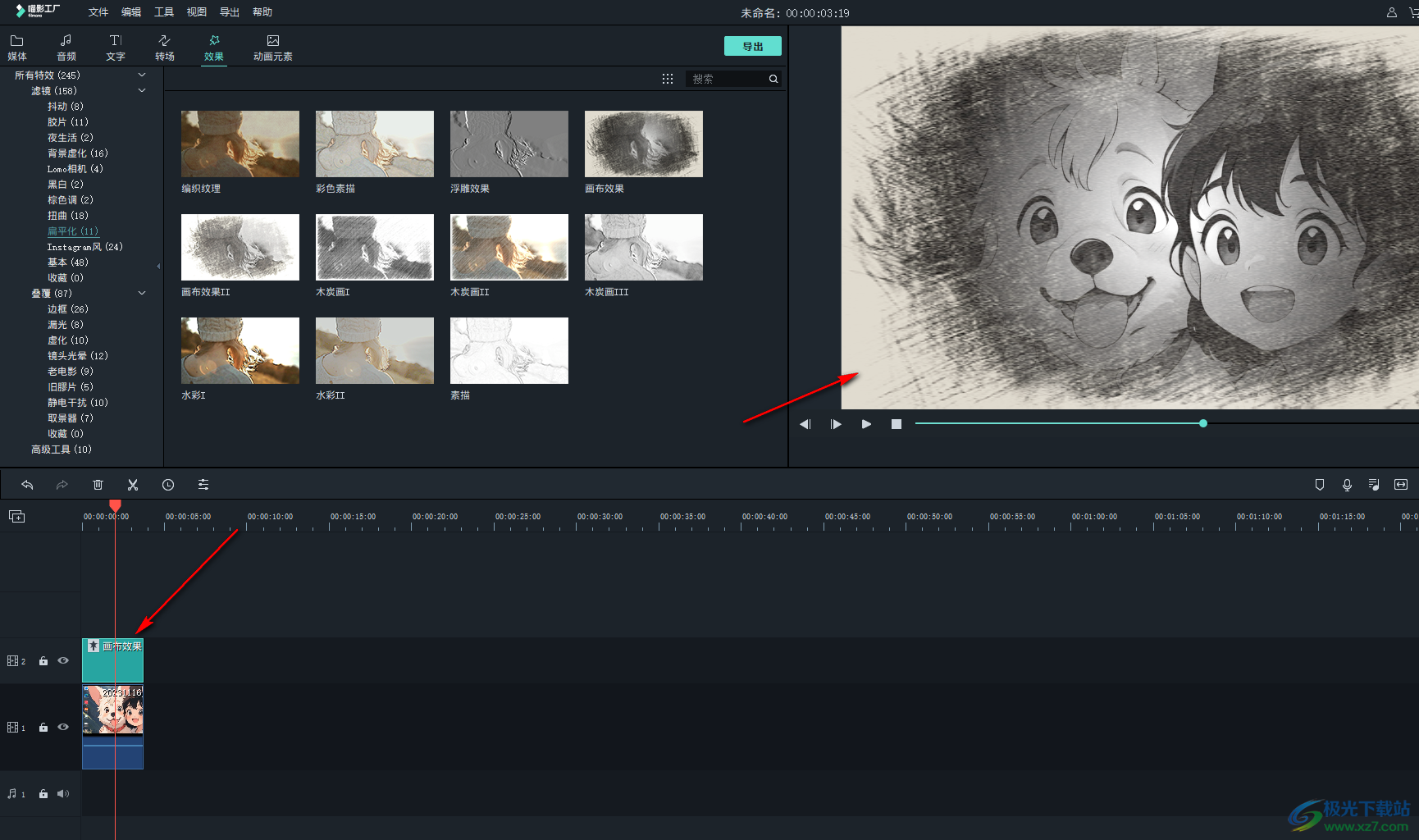Select the Lomo相机 filter category
The image size is (1419, 840).
pos(75,169)
